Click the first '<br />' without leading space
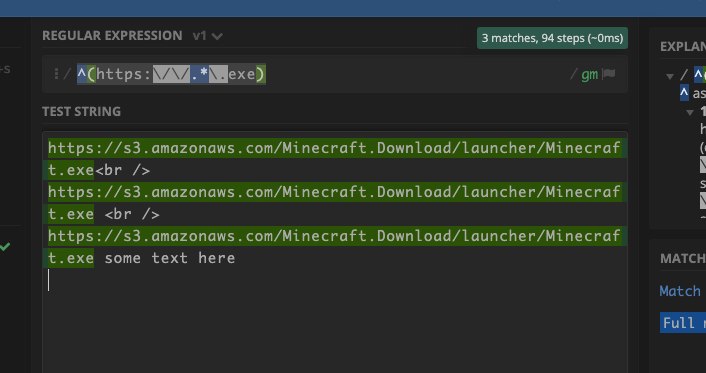Image resolution: width=706 pixels, height=373 pixels. (122, 170)
